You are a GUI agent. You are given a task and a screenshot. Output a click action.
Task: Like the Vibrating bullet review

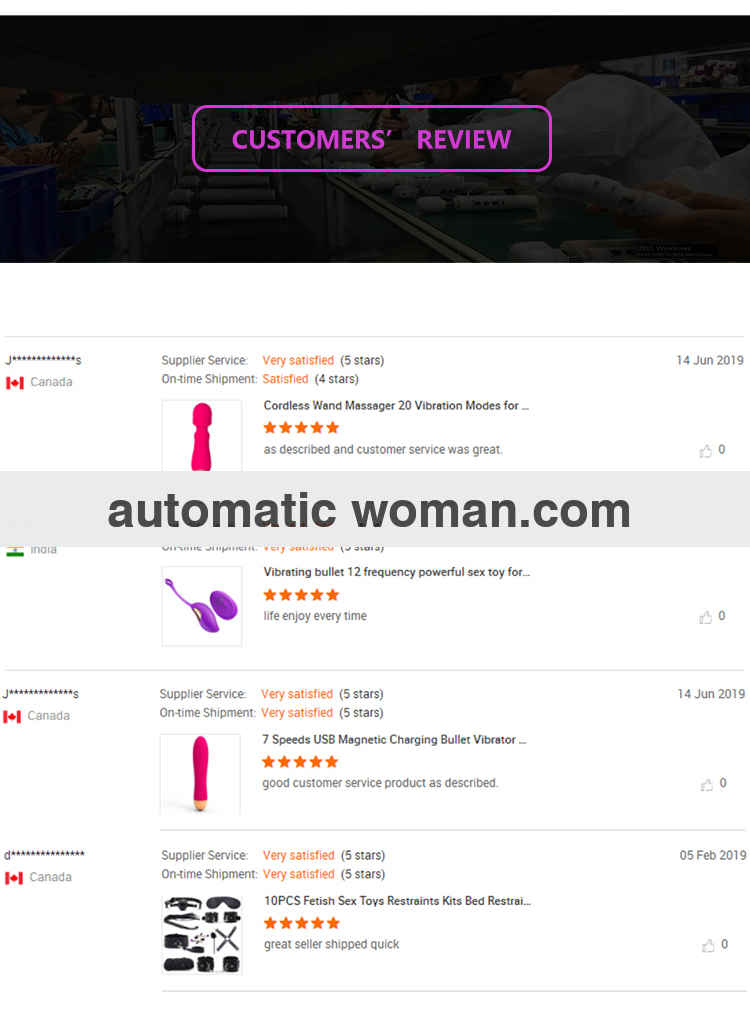click(705, 618)
